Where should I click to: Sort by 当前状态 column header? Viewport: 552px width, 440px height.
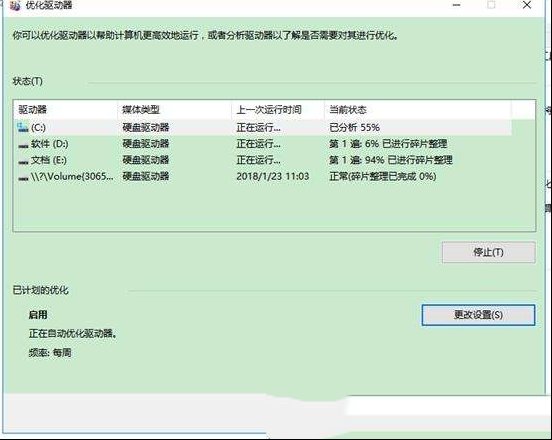tap(418, 110)
